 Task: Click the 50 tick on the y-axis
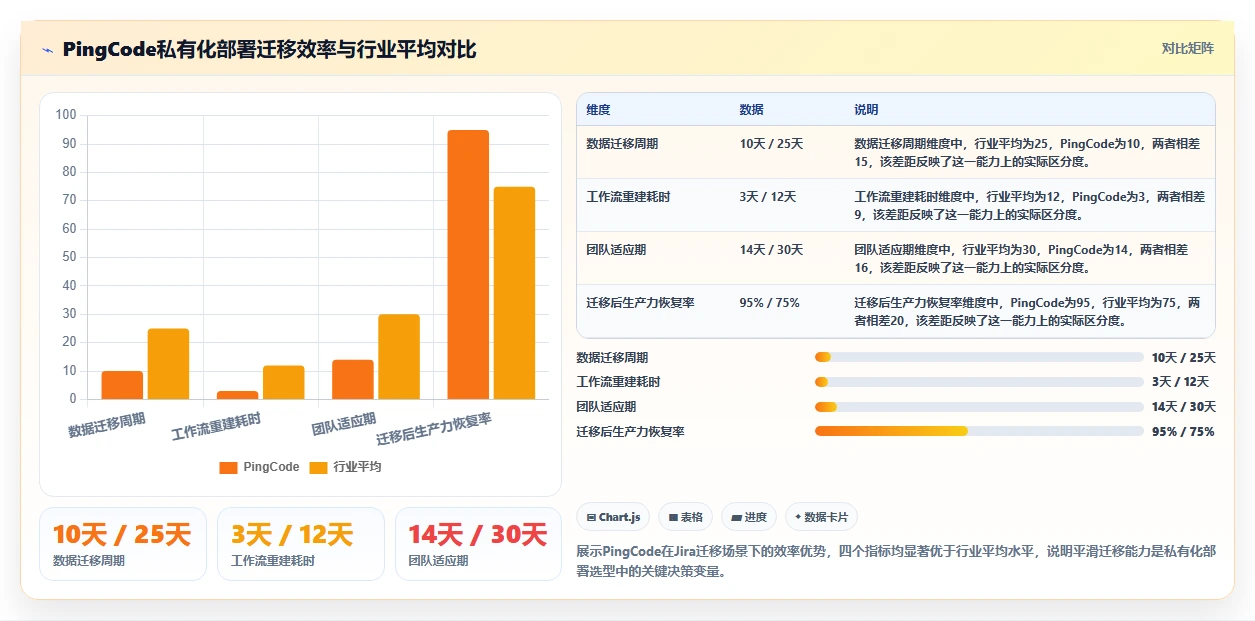69,257
